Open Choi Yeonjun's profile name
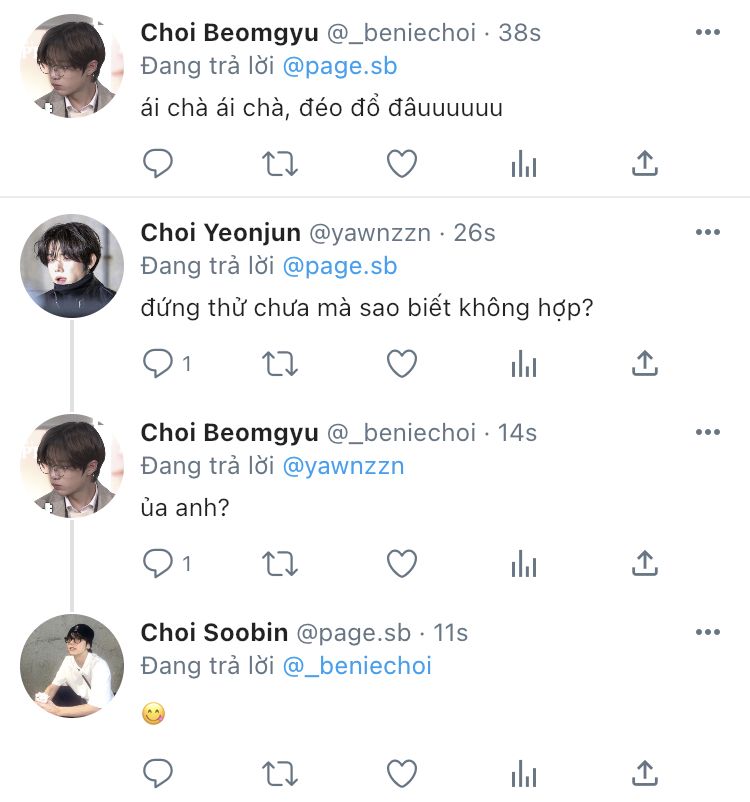750x802 pixels. pyautogui.click(x=220, y=233)
